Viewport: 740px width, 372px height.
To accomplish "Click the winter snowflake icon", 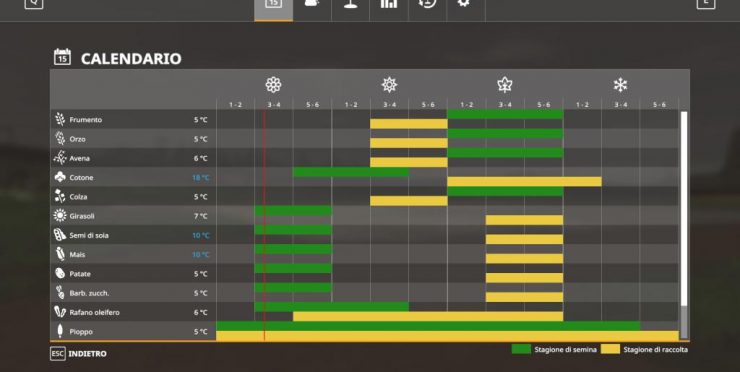I will coord(620,85).
